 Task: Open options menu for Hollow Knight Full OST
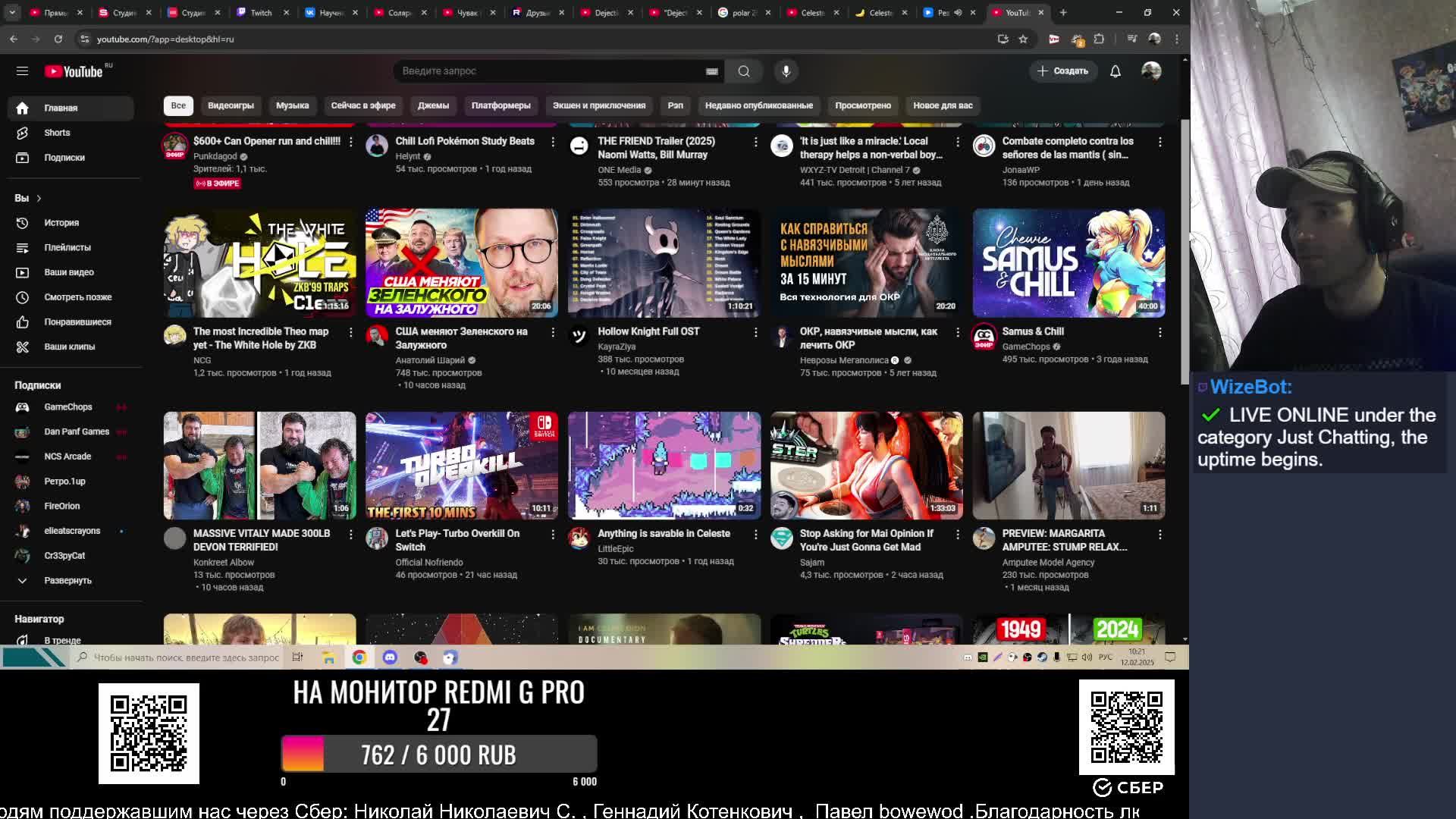[x=755, y=332]
